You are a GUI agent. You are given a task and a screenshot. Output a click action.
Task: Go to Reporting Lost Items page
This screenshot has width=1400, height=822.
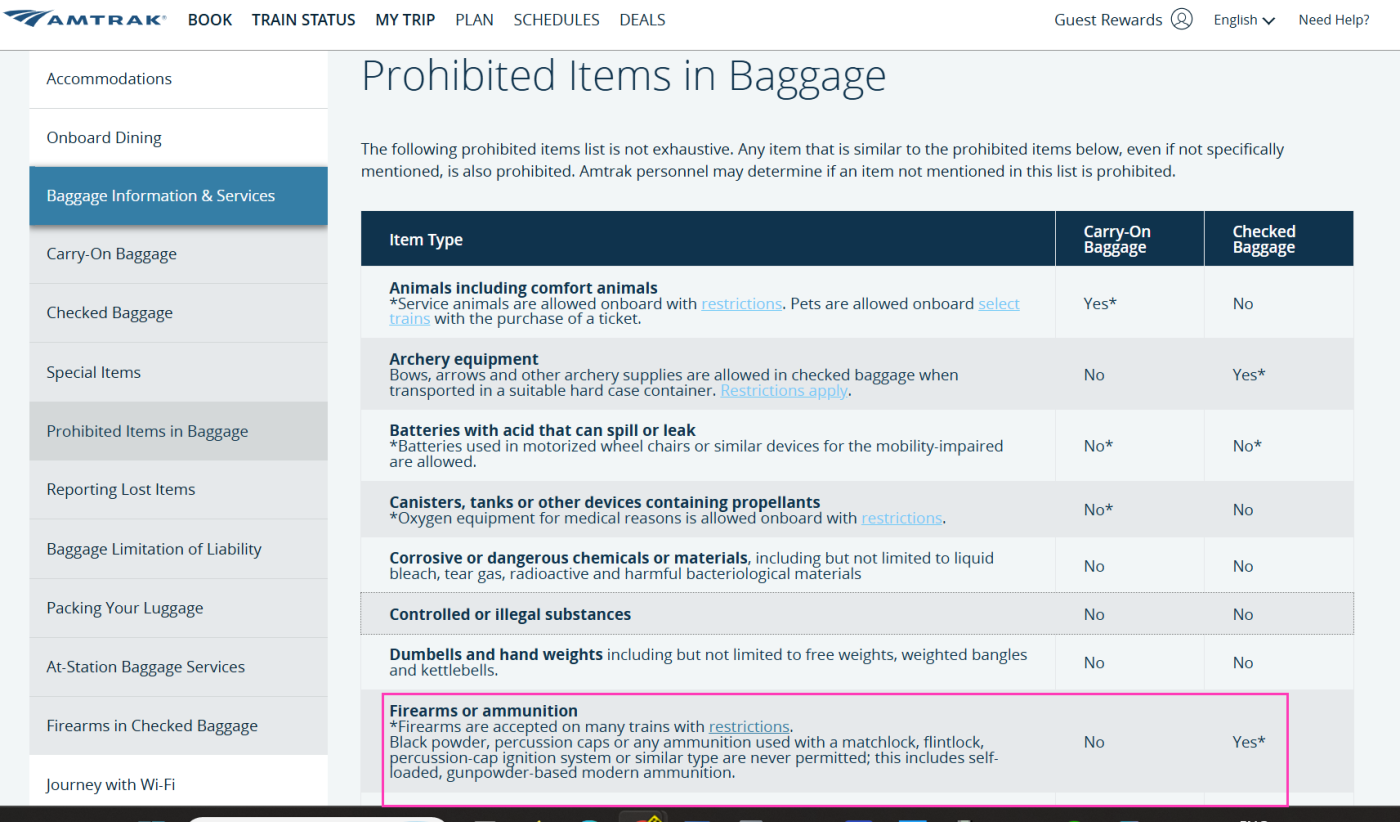121,490
